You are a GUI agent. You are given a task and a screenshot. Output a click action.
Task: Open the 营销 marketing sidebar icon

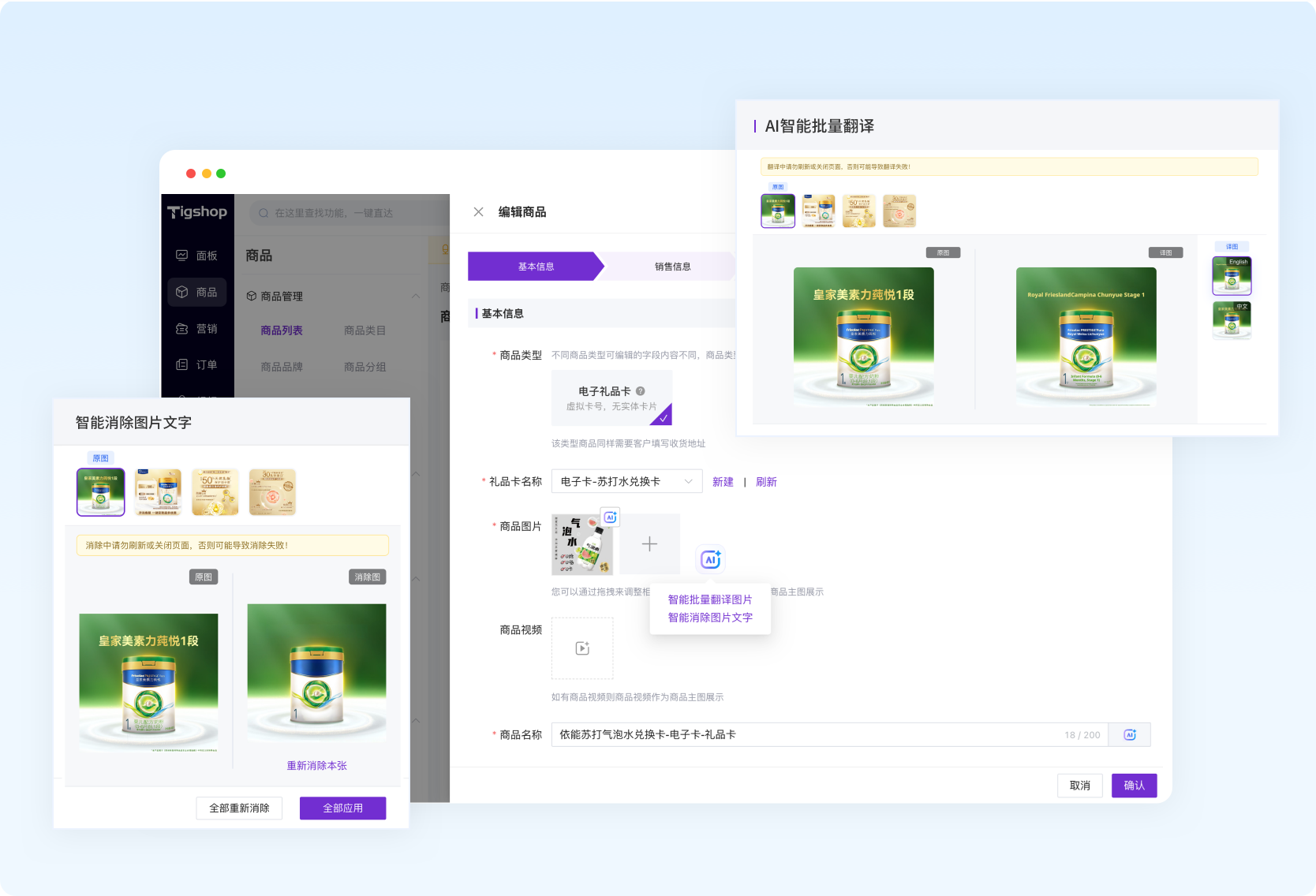pos(182,329)
